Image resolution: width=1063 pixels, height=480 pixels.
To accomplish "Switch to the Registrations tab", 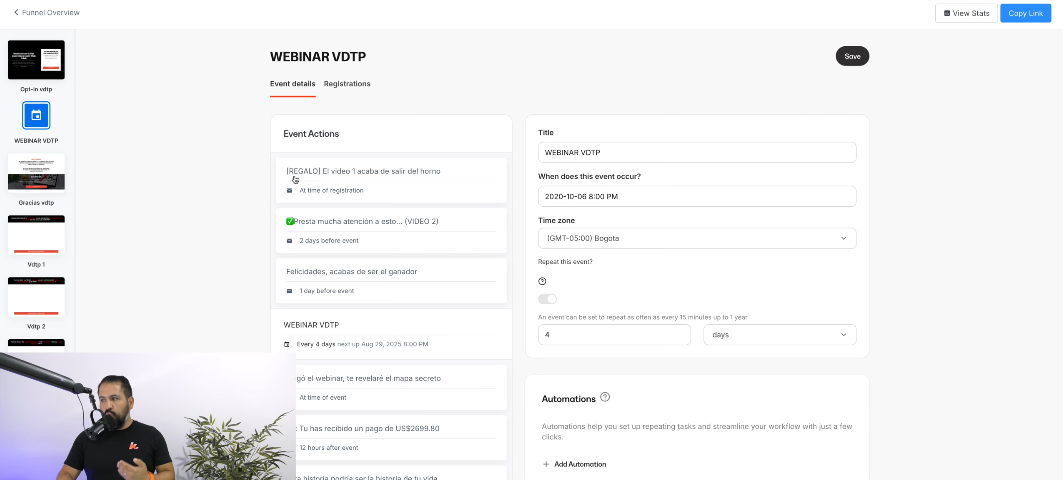I will (x=347, y=84).
